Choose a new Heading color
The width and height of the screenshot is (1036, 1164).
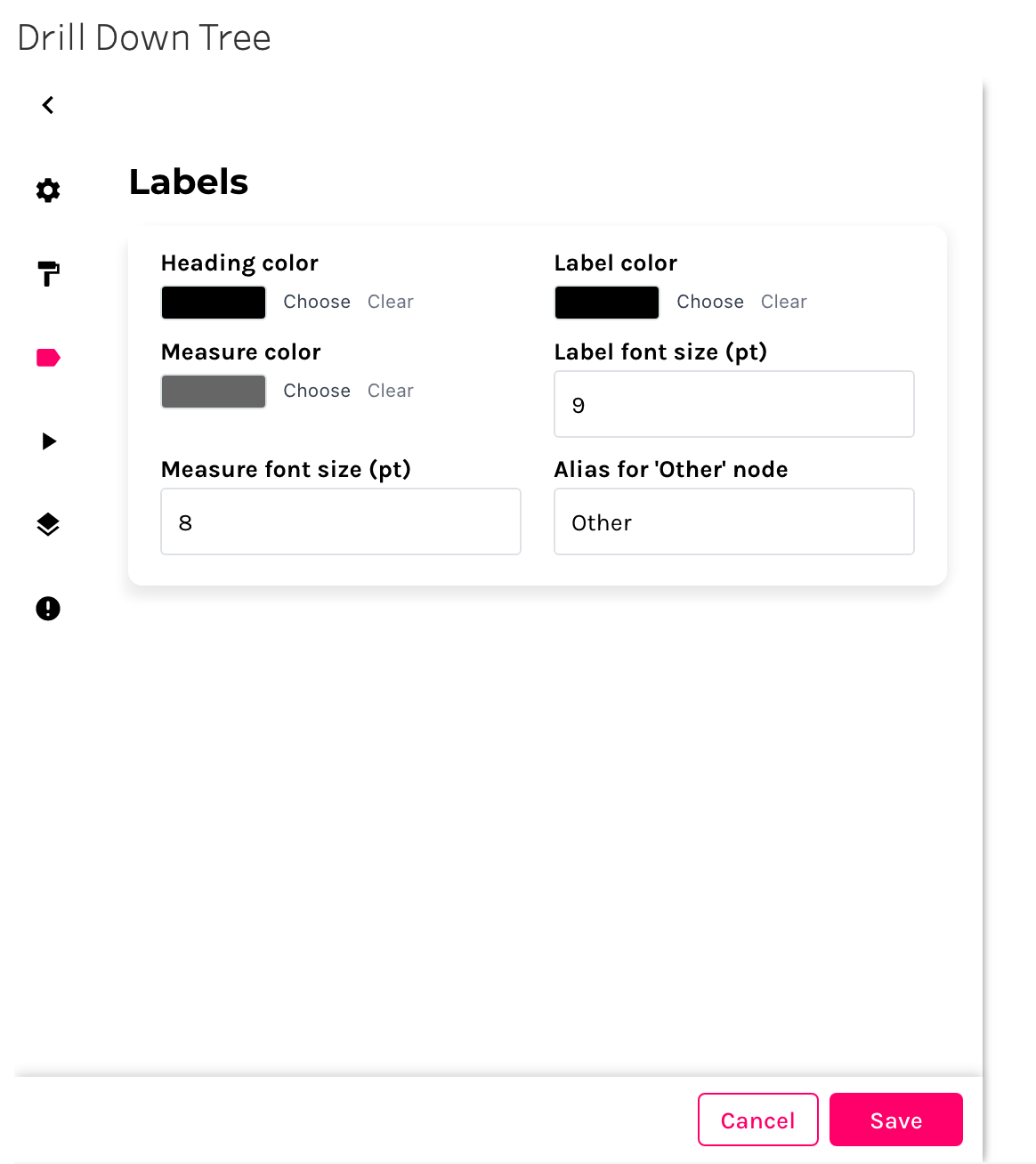point(317,302)
